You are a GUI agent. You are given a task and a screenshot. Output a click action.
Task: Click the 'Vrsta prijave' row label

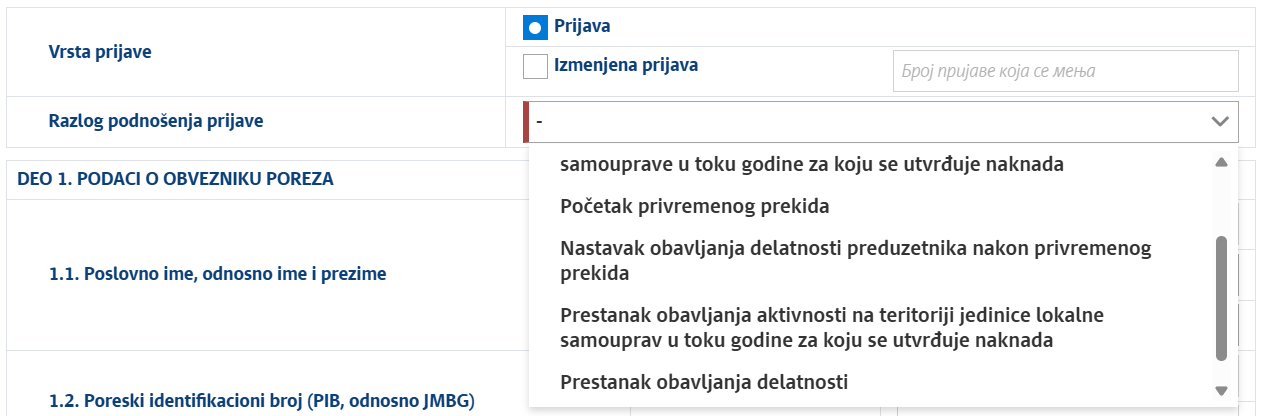(100, 52)
